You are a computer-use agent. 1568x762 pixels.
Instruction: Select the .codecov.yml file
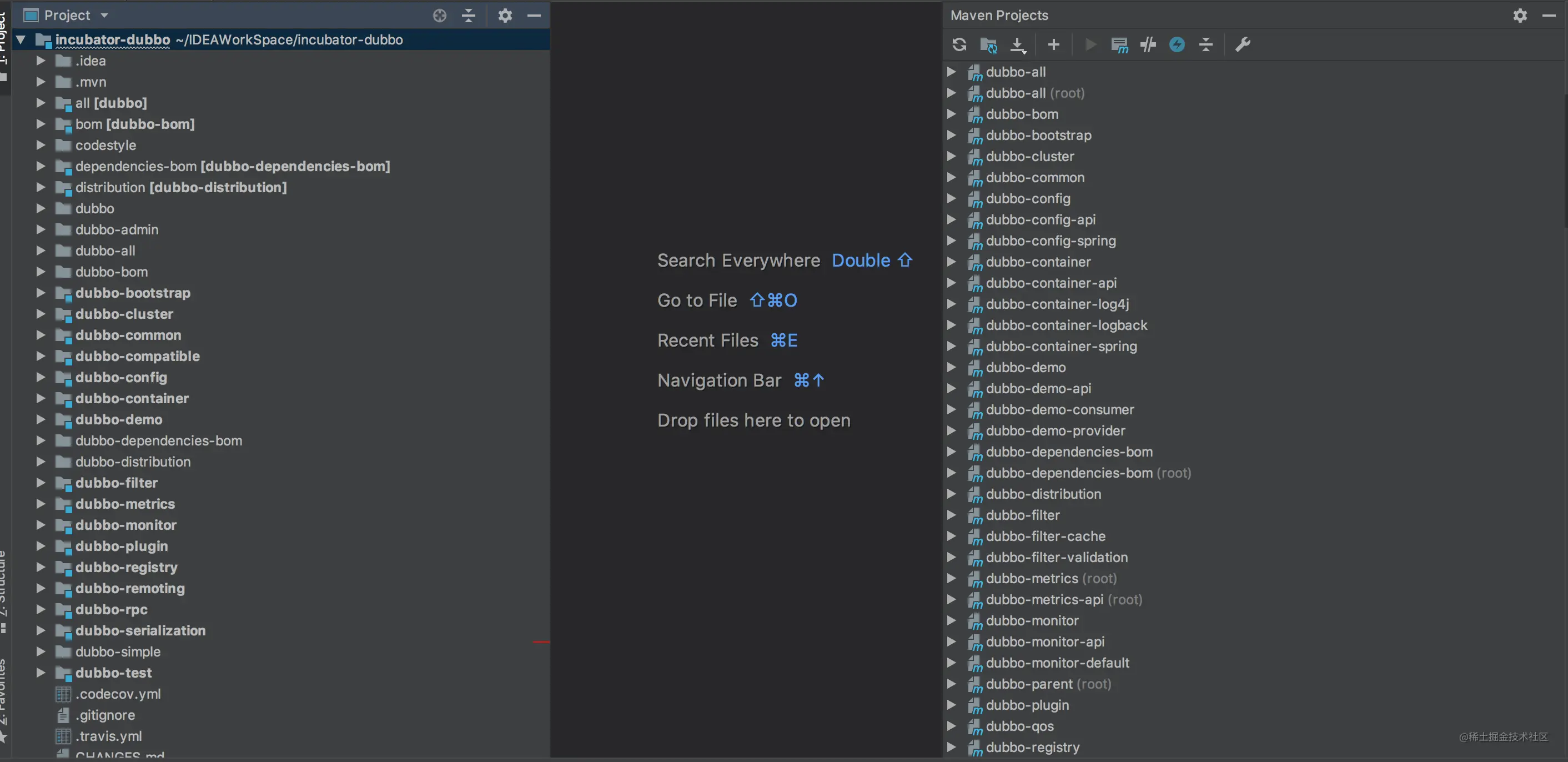point(118,694)
